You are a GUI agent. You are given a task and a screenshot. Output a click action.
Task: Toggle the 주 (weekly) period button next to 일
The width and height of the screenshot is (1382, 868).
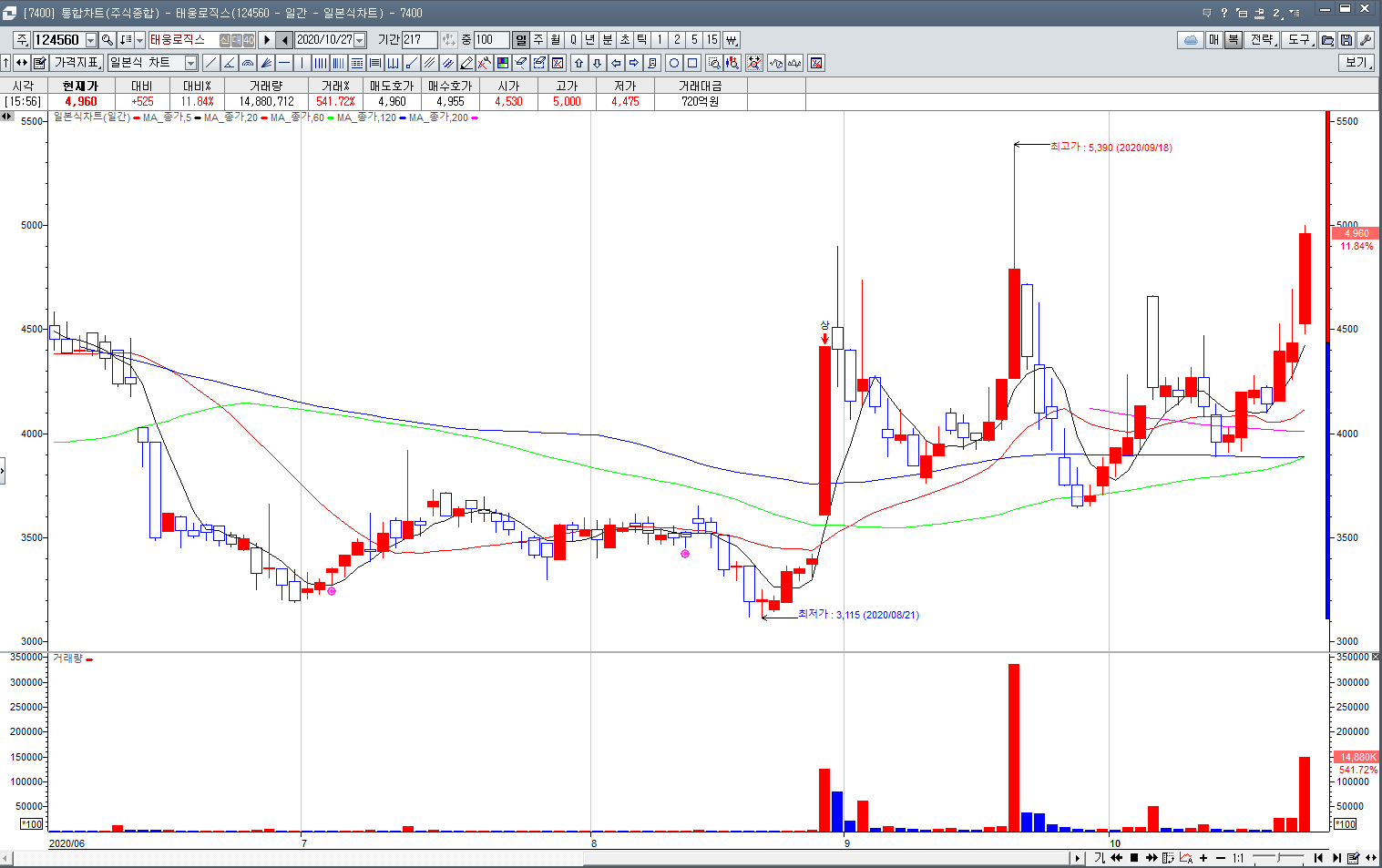(x=537, y=40)
